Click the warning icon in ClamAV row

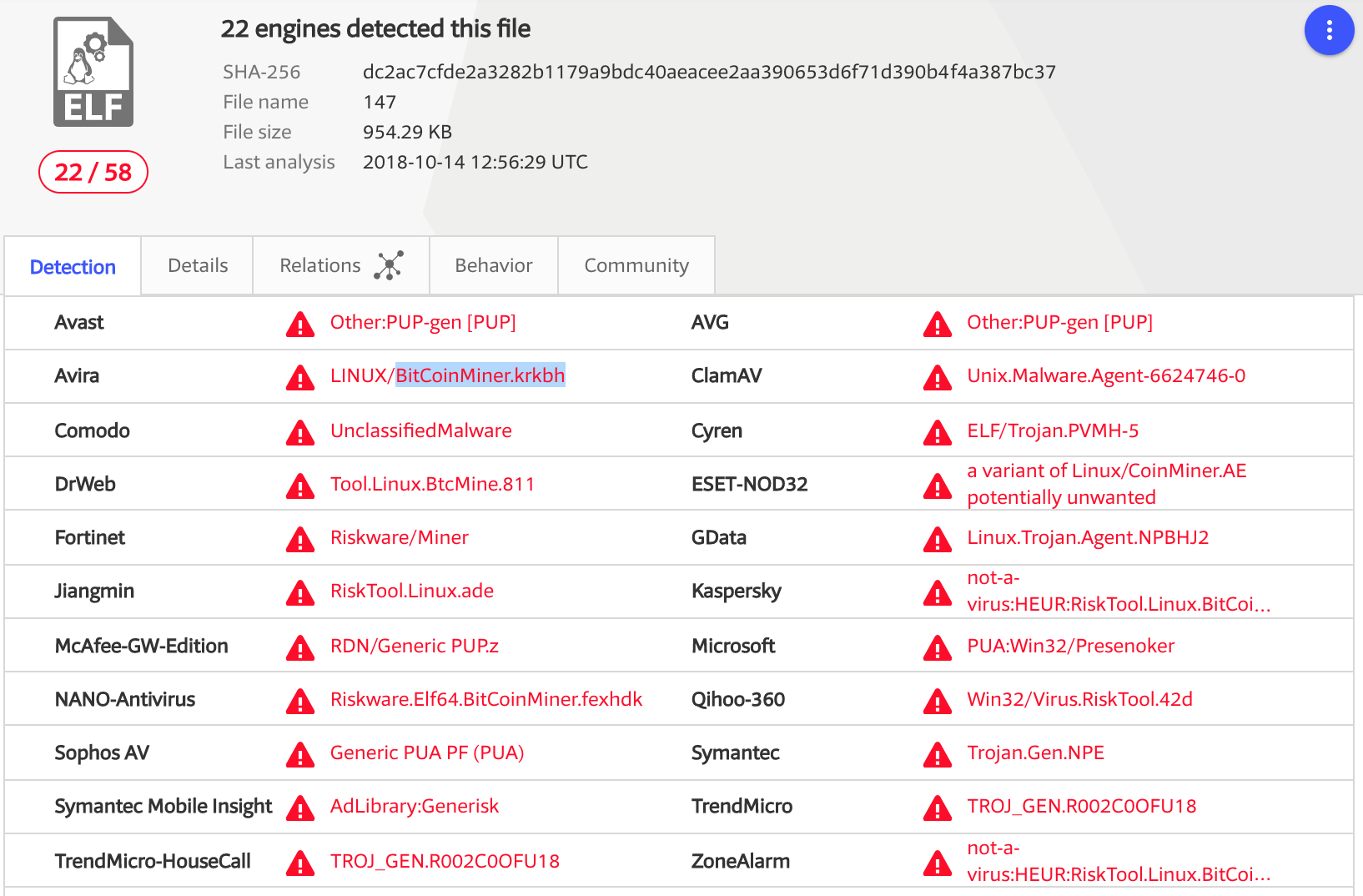pos(938,377)
